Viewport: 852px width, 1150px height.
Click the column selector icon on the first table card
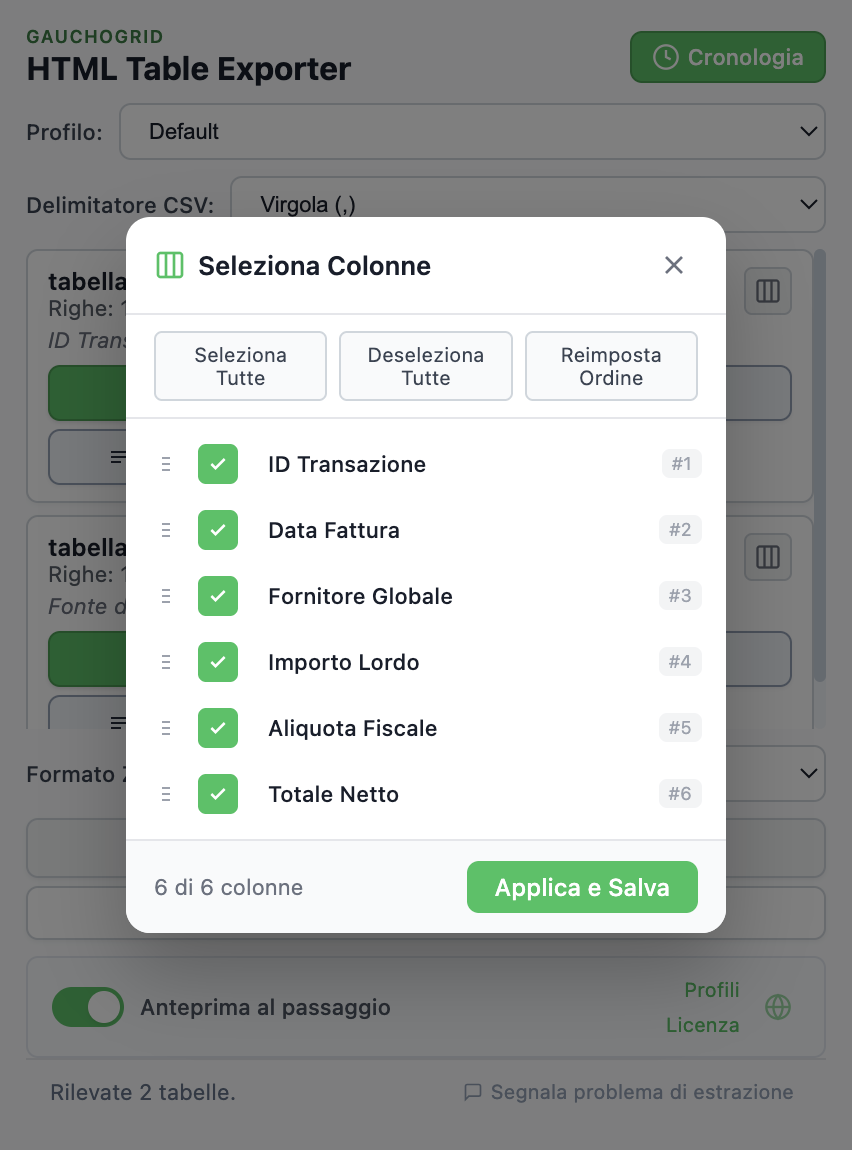click(x=767, y=291)
